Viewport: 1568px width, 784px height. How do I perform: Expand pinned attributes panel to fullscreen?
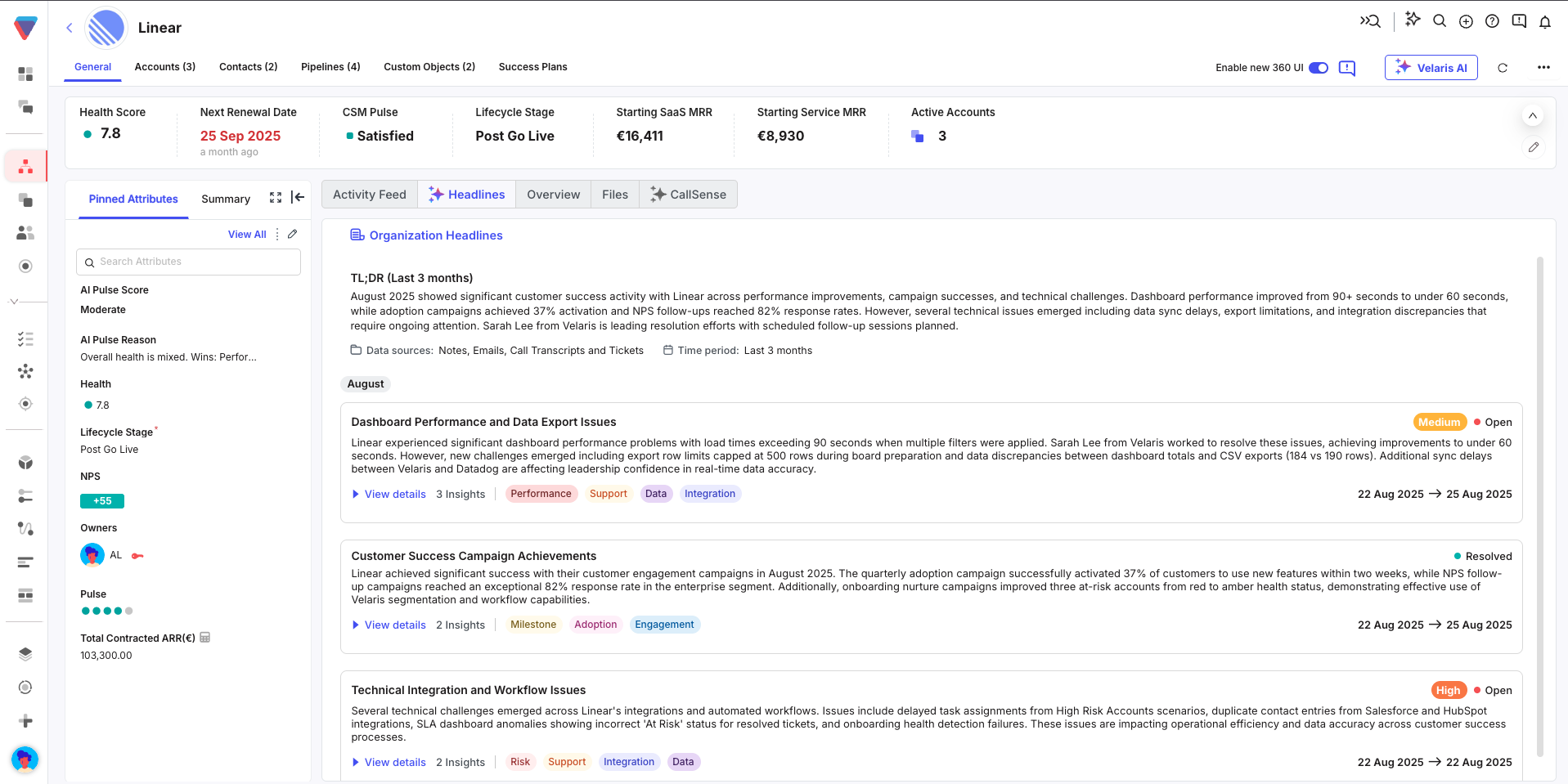coord(276,198)
